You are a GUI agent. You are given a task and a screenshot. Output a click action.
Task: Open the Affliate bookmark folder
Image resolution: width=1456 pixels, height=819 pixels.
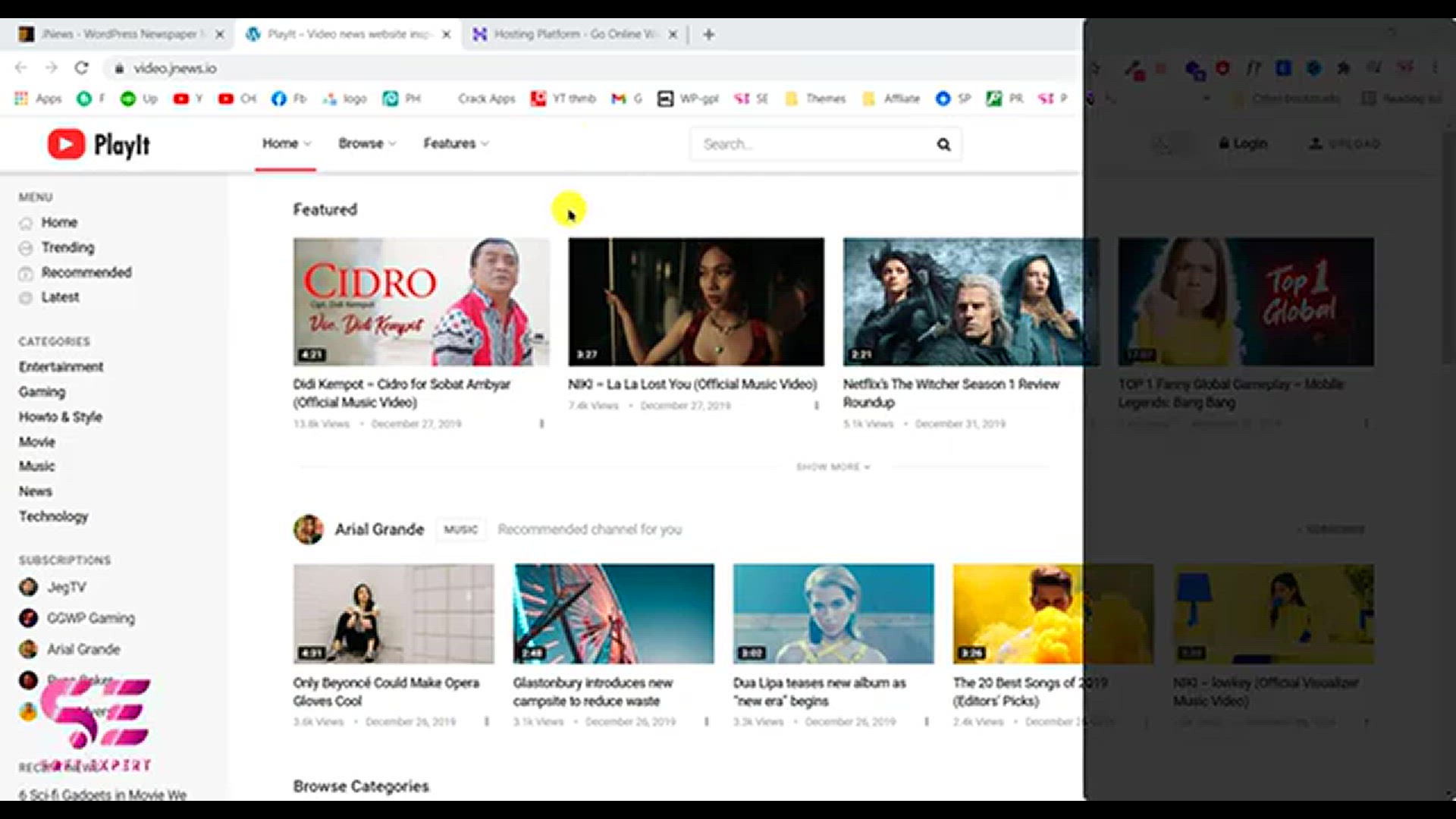pos(891,99)
